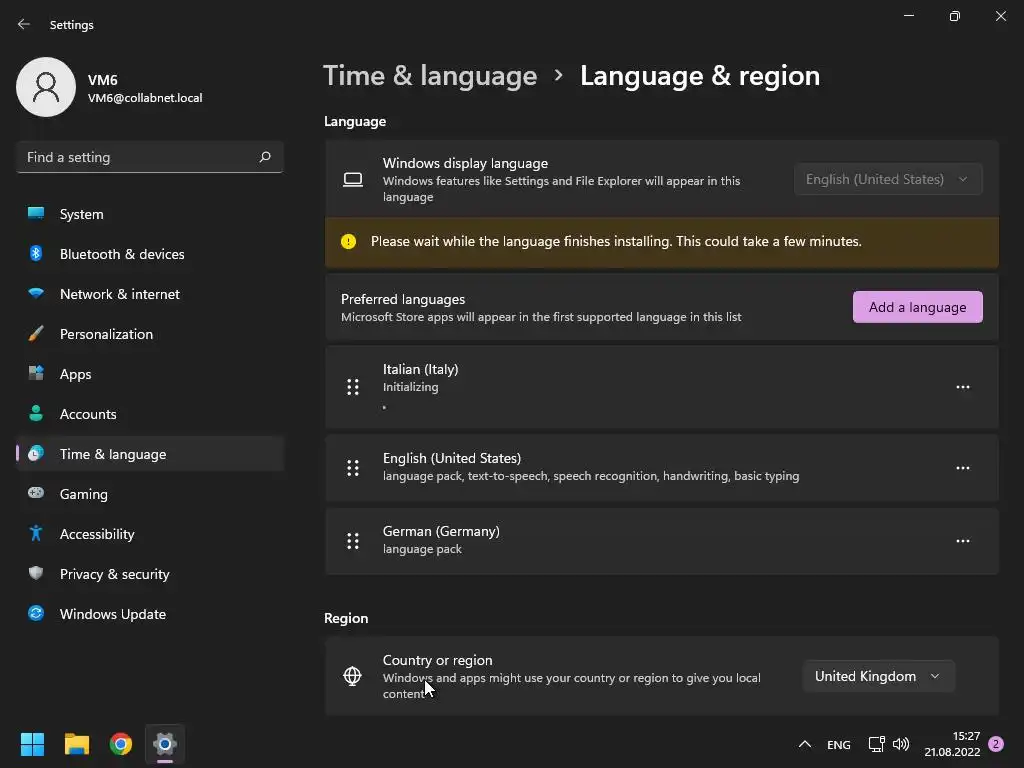Launch Google Chrome from the taskbar
Image resolution: width=1024 pixels, height=768 pixels.
[121, 744]
